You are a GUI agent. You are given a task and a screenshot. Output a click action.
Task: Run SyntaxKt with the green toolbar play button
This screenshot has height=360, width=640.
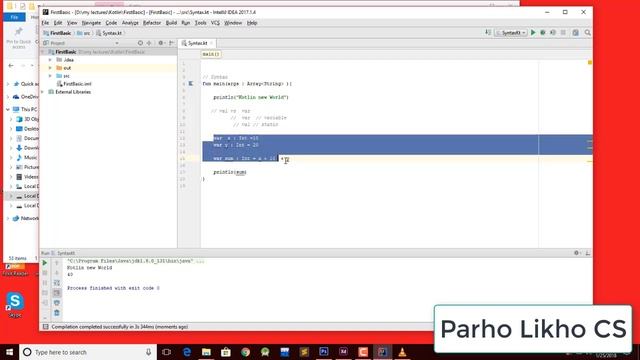[533, 33]
